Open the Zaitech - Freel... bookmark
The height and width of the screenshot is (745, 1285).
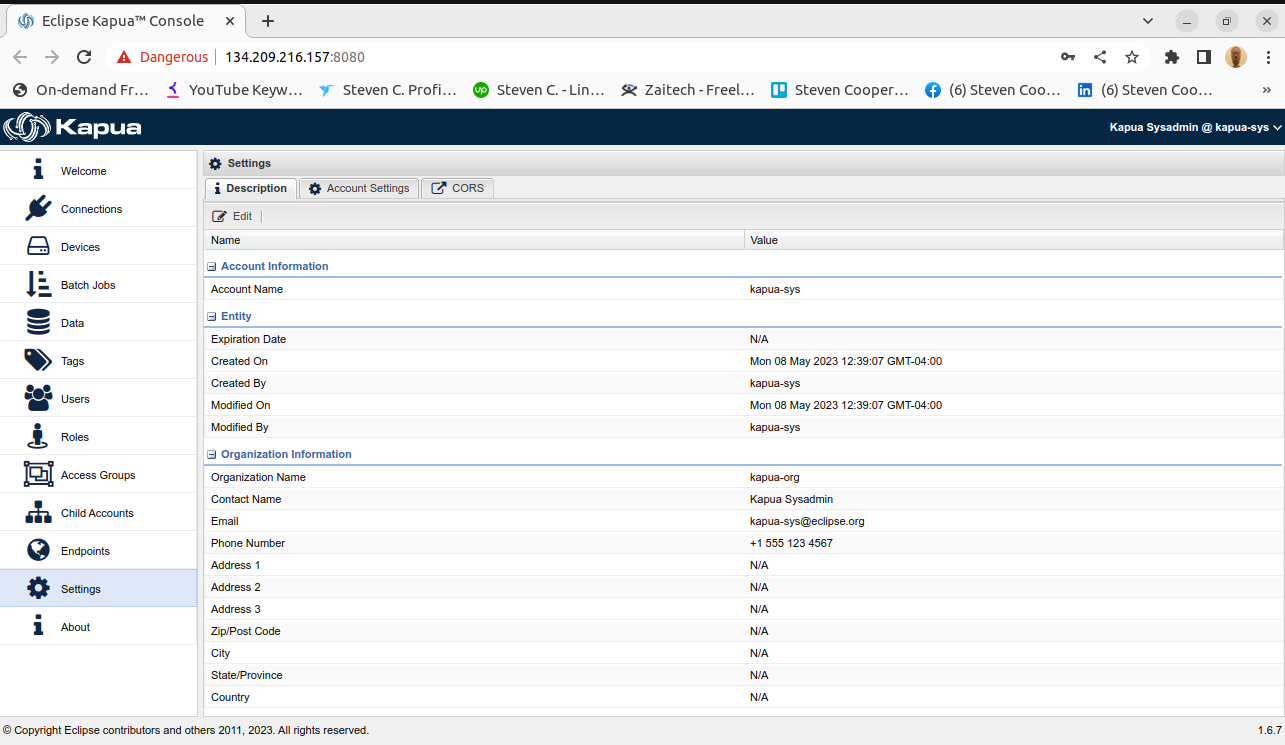688,90
